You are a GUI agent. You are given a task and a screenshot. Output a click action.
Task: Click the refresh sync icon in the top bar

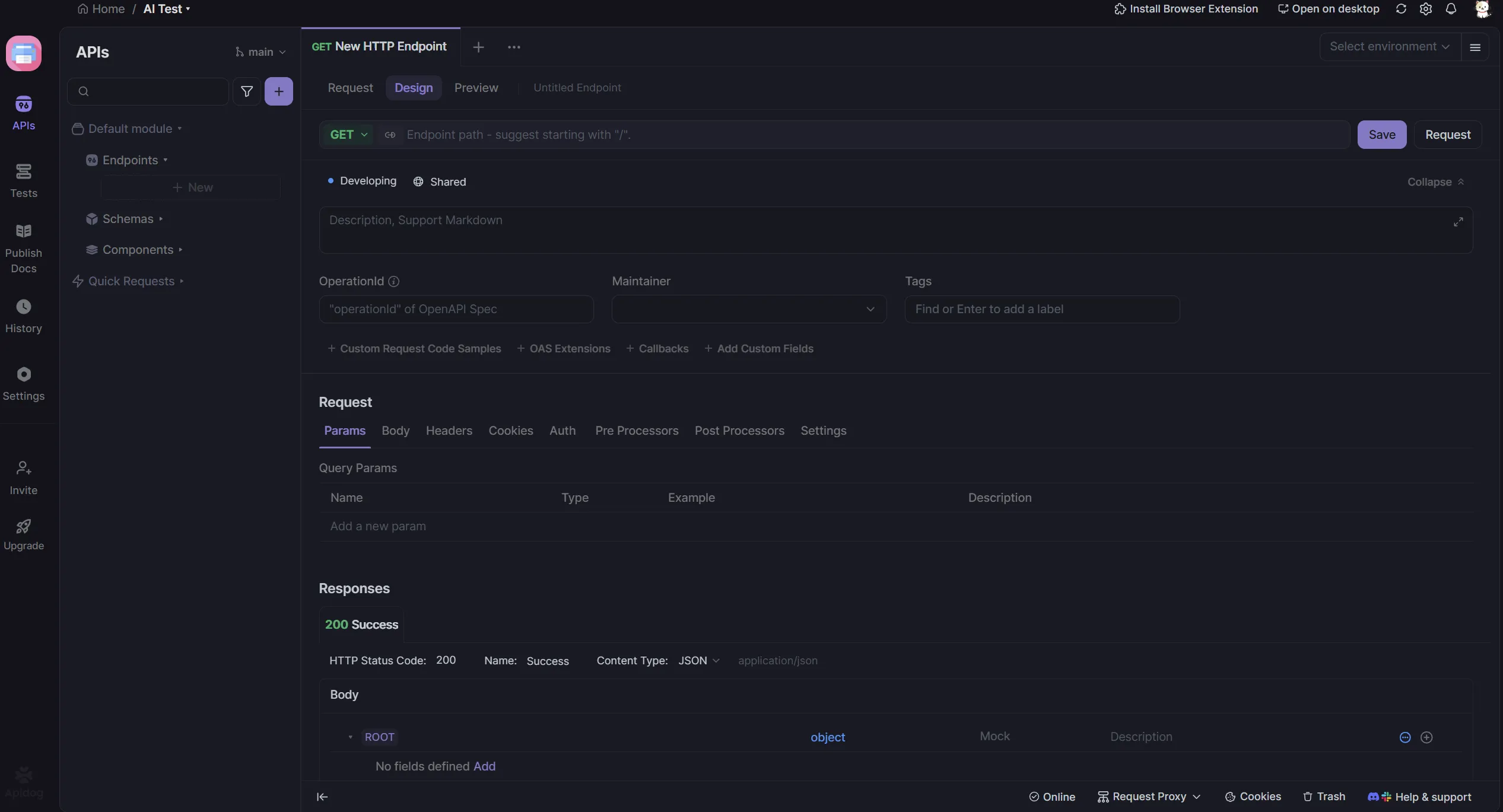pyautogui.click(x=1401, y=9)
